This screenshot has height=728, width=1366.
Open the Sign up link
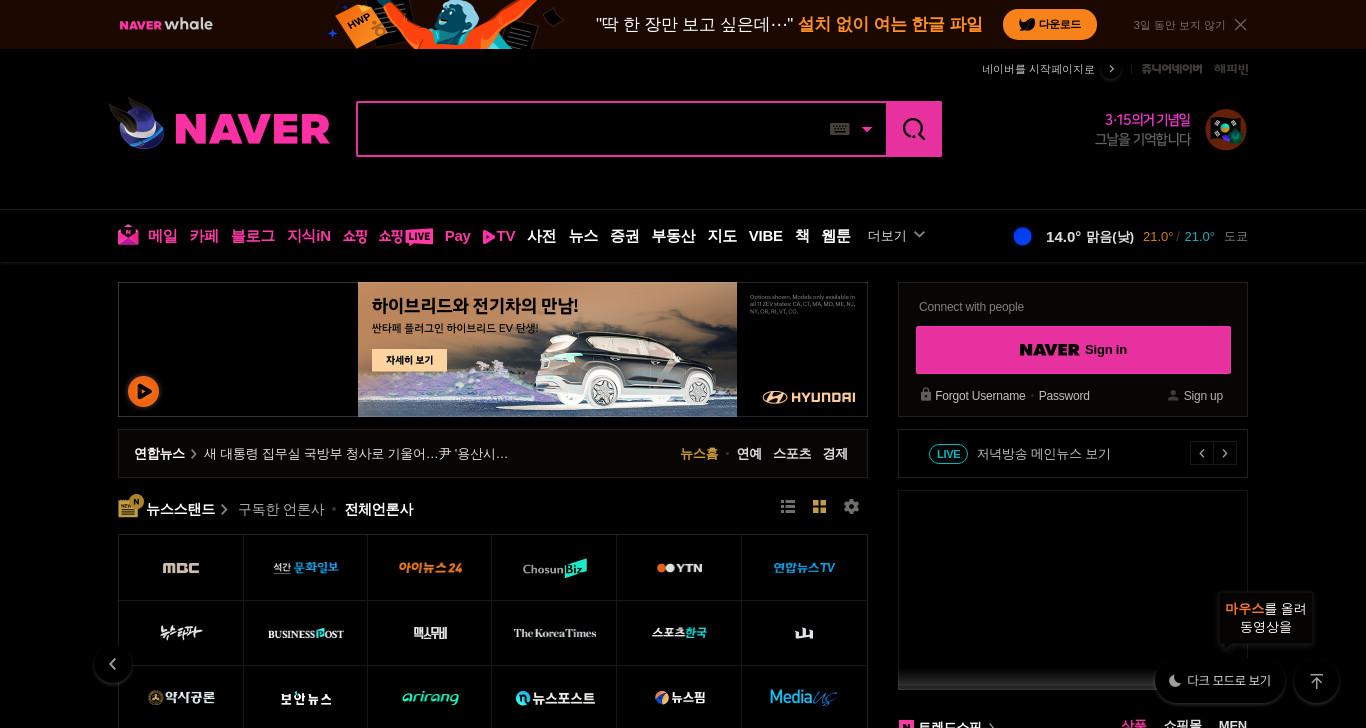click(1203, 396)
